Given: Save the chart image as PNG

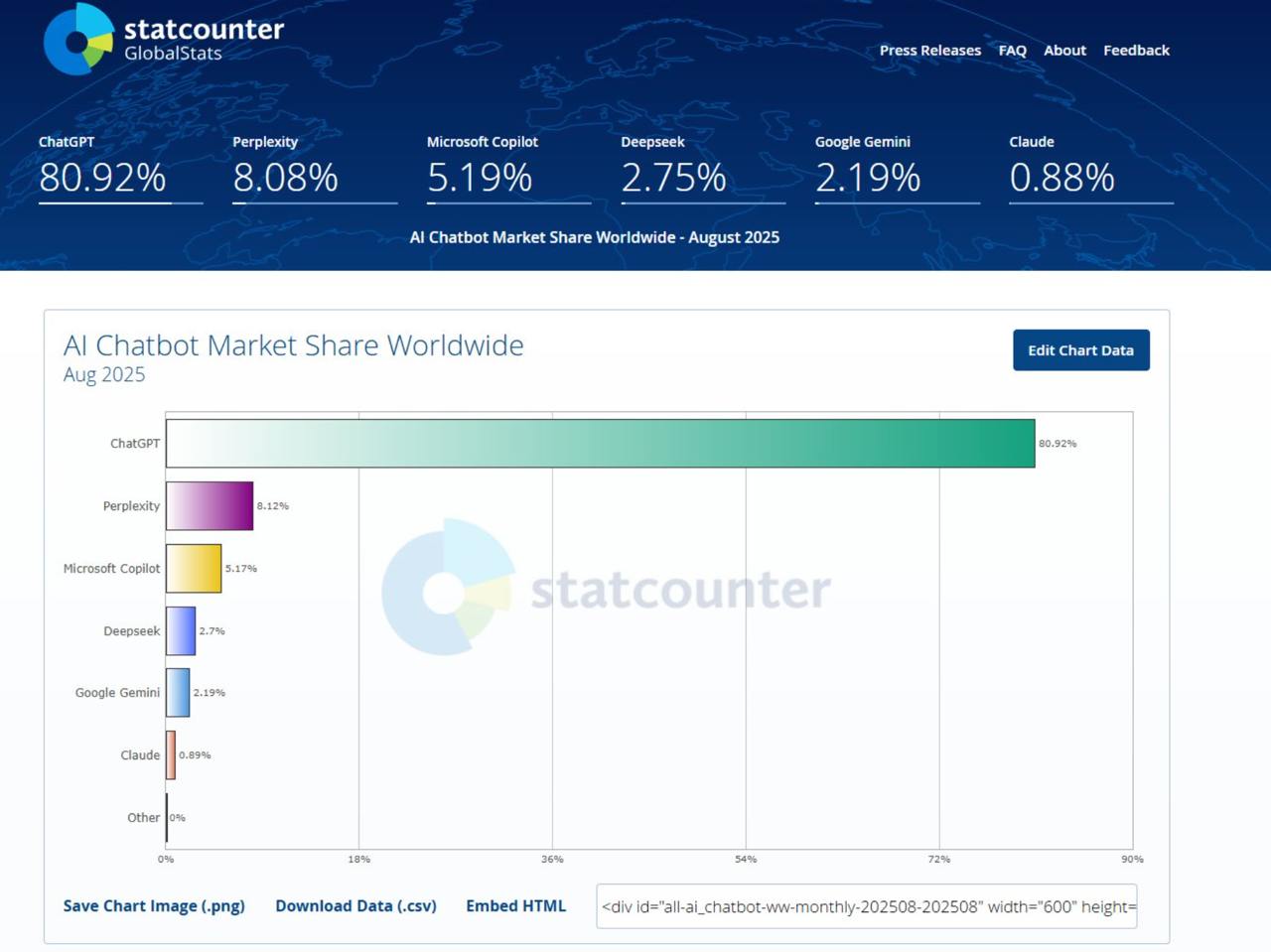Looking at the screenshot, I should tap(153, 905).
